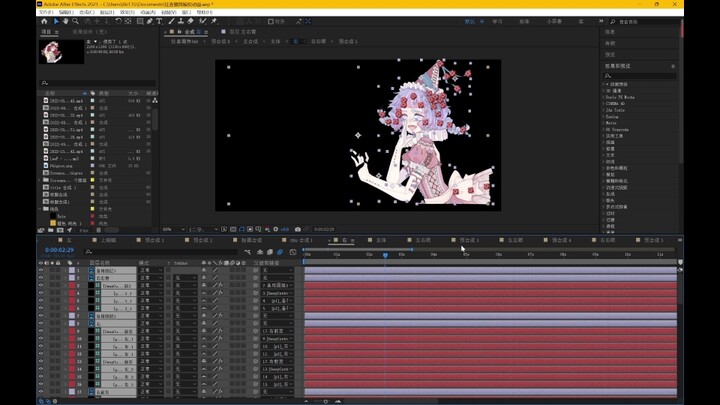This screenshot has width=720, height=405.
Task: Click the timeline zoom slider at the bottom
Action: 326,401
